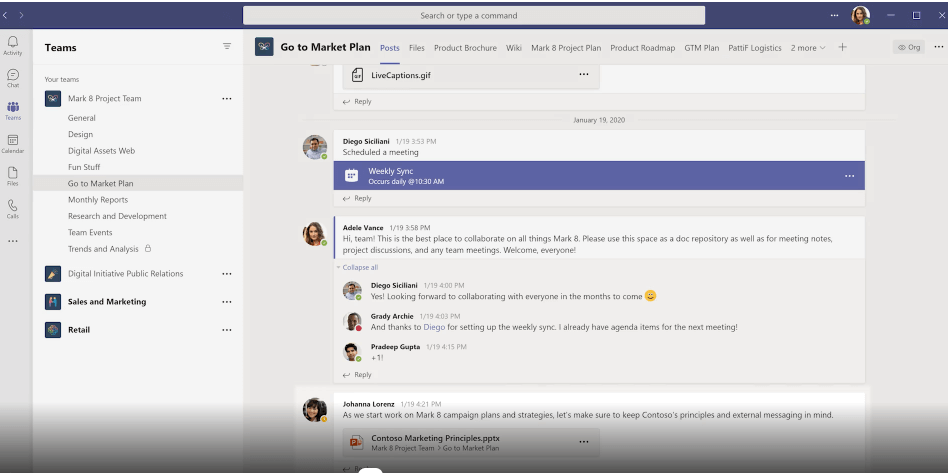Image resolution: width=948 pixels, height=473 pixels.
Task: Open settings ellipsis next to profile picture
Action: (834, 15)
